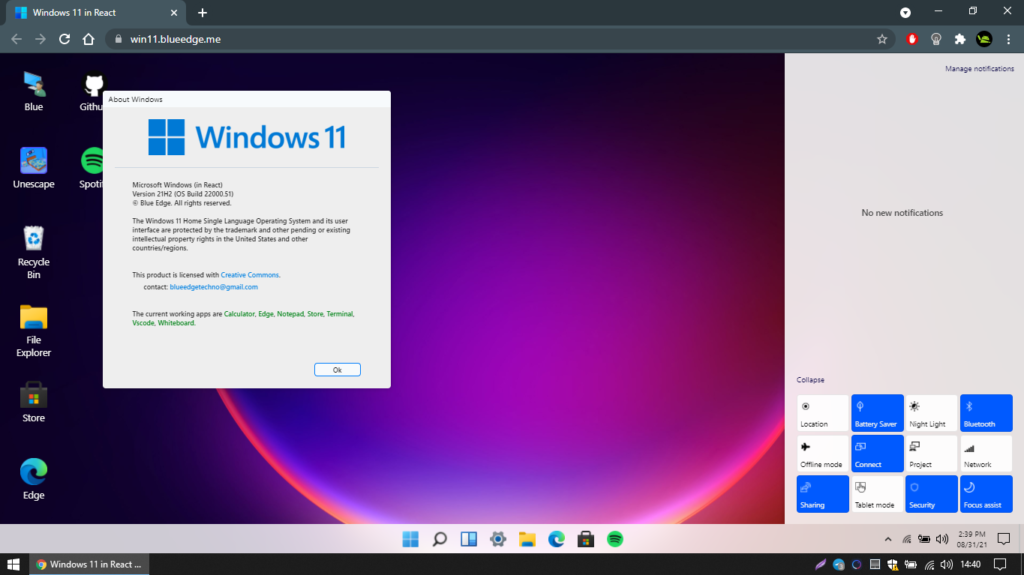Viewport: 1024px width, 575px height.
Task: Open Search from the Win11 taskbar
Action: [440, 539]
